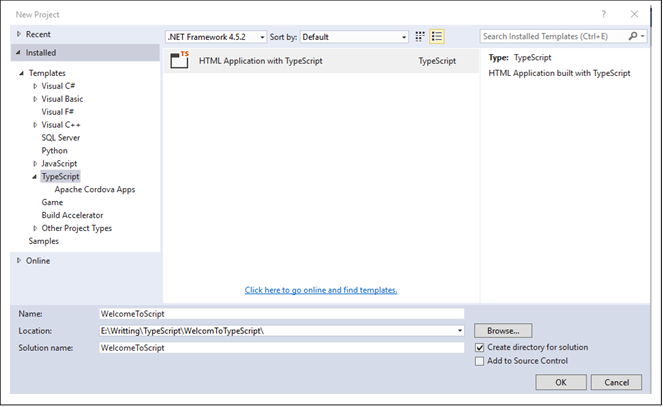
Task: Select HTML Application with TypeScript template
Action: click(321, 60)
